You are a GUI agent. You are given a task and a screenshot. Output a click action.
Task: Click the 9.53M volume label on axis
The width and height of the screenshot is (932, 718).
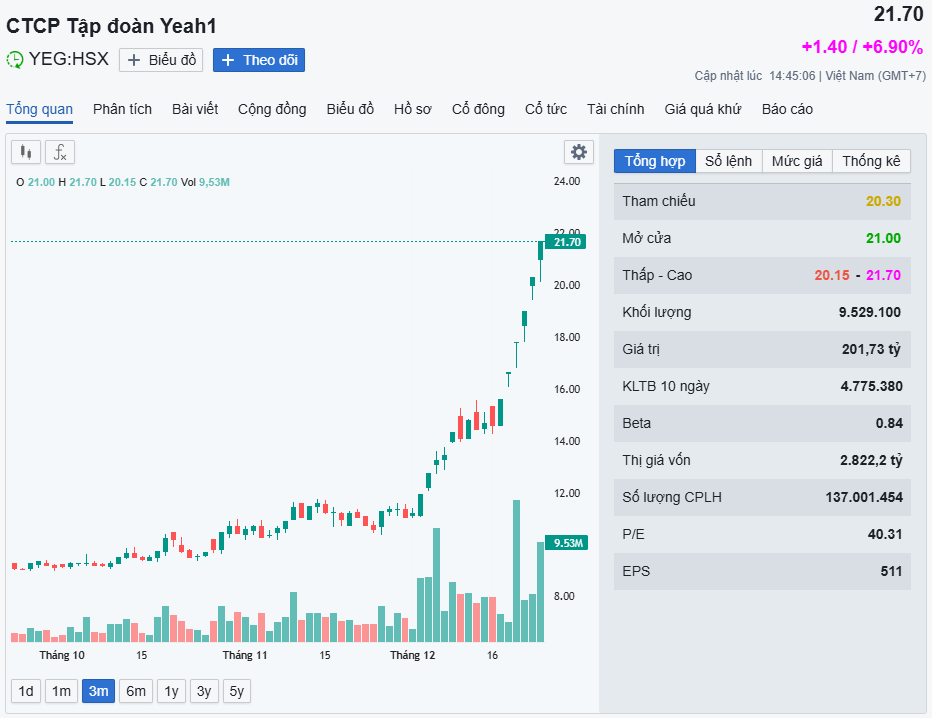click(566, 543)
